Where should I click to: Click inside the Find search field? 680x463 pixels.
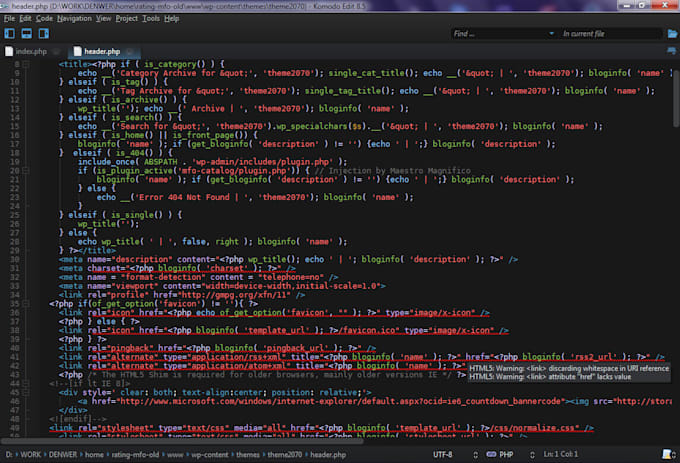click(495, 34)
